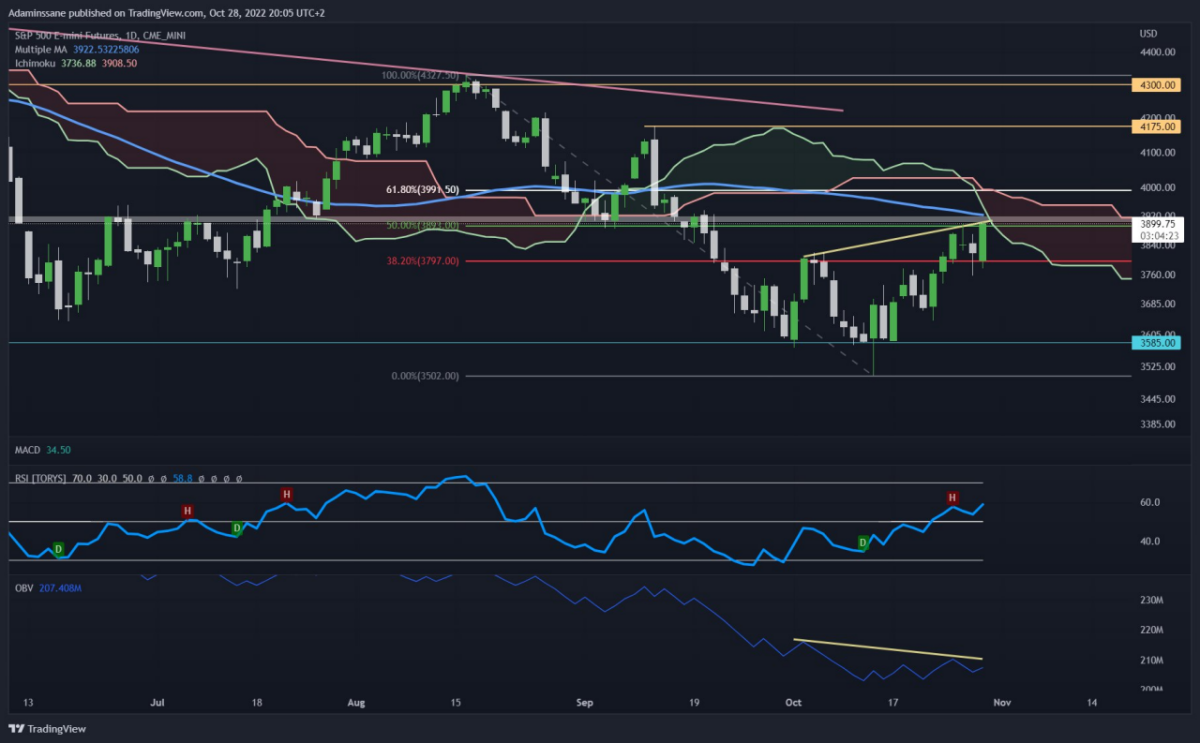The height and width of the screenshot is (743, 1200).
Task: Click the 3585.00 cyan price label
Action: pyautogui.click(x=1157, y=342)
